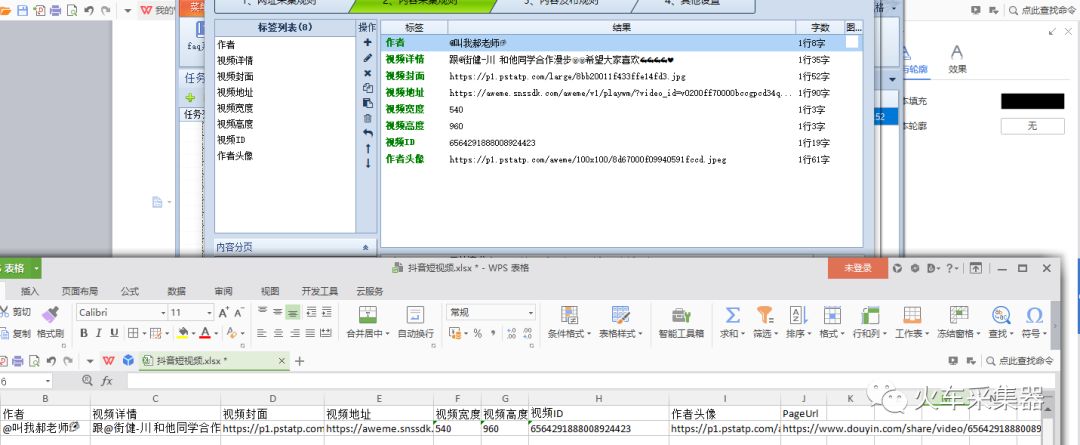The width and height of the screenshot is (1080, 445).
Task: Click the edit tag pencil icon in 操作 column
Action: pos(368,58)
